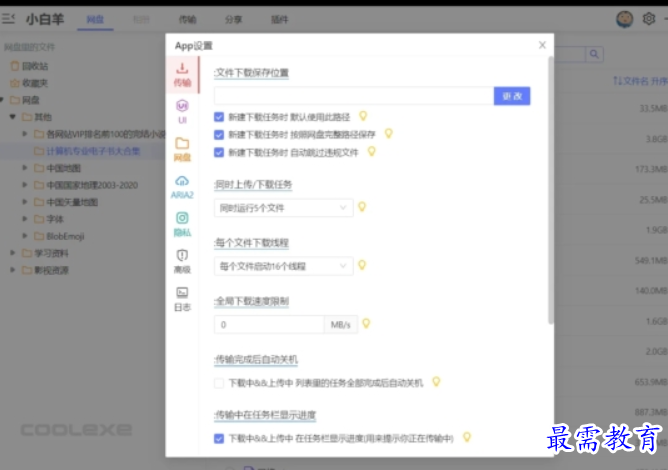Expand the 中国矢量地图 folder arrow
The width and height of the screenshot is (668, 470).
(x=25, y=202)
